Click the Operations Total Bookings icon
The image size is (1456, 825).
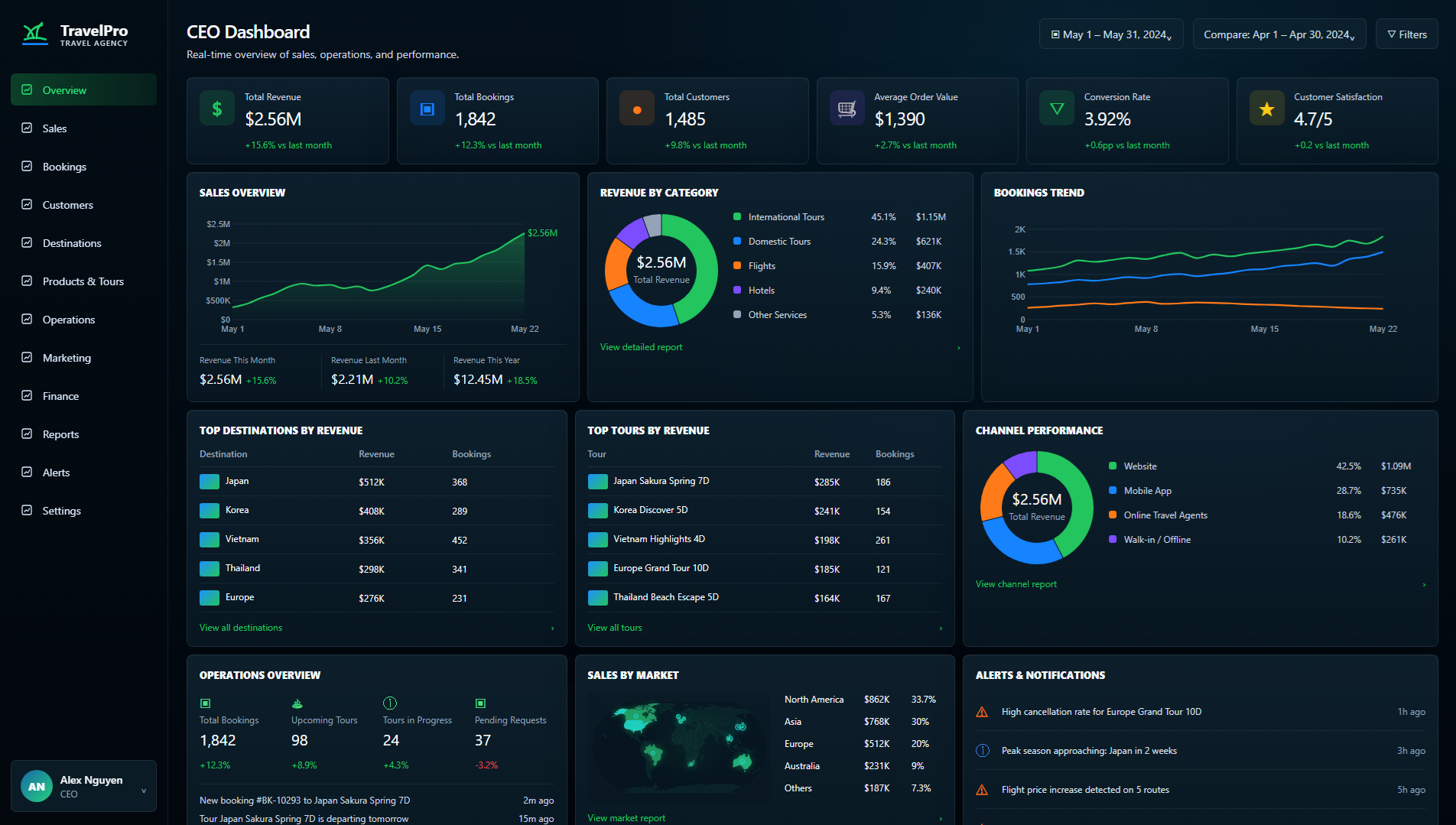205,703
